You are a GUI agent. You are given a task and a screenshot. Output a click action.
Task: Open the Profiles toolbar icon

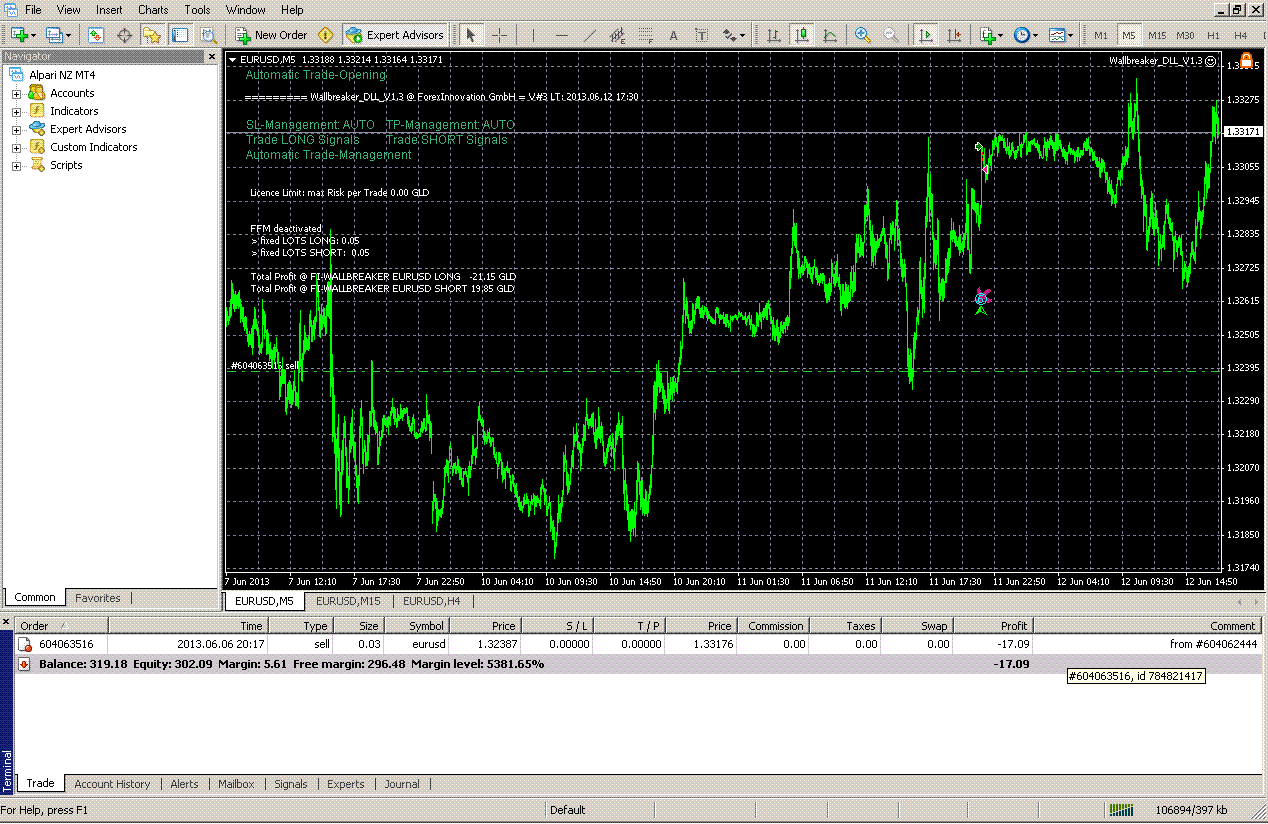pos(58,35)
